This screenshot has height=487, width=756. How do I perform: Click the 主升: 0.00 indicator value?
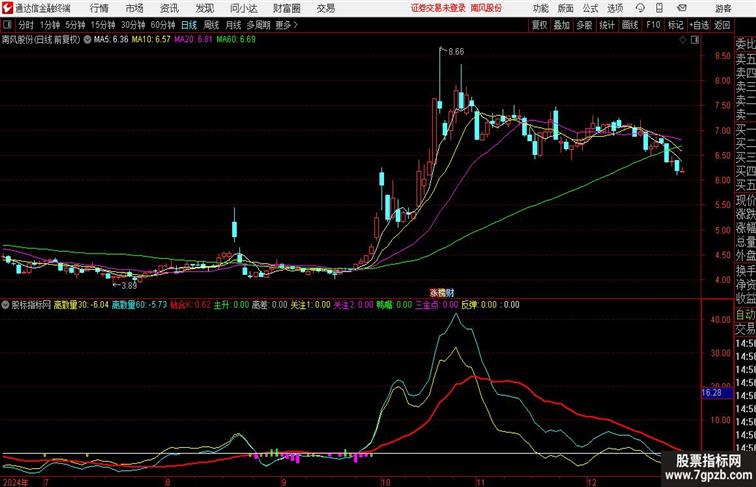(x=231, y=305)
